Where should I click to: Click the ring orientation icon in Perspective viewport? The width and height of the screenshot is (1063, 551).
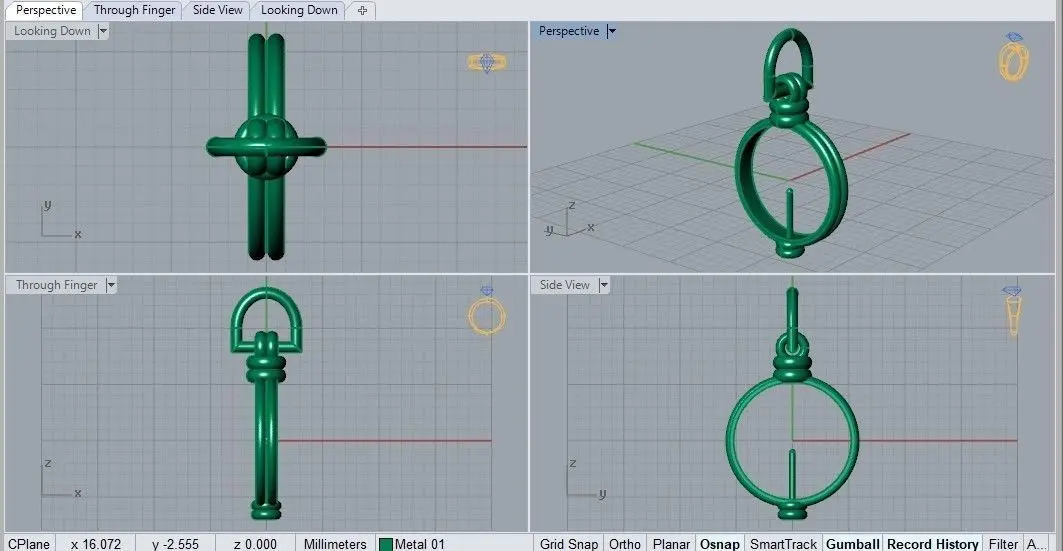tap(1014, 58)
